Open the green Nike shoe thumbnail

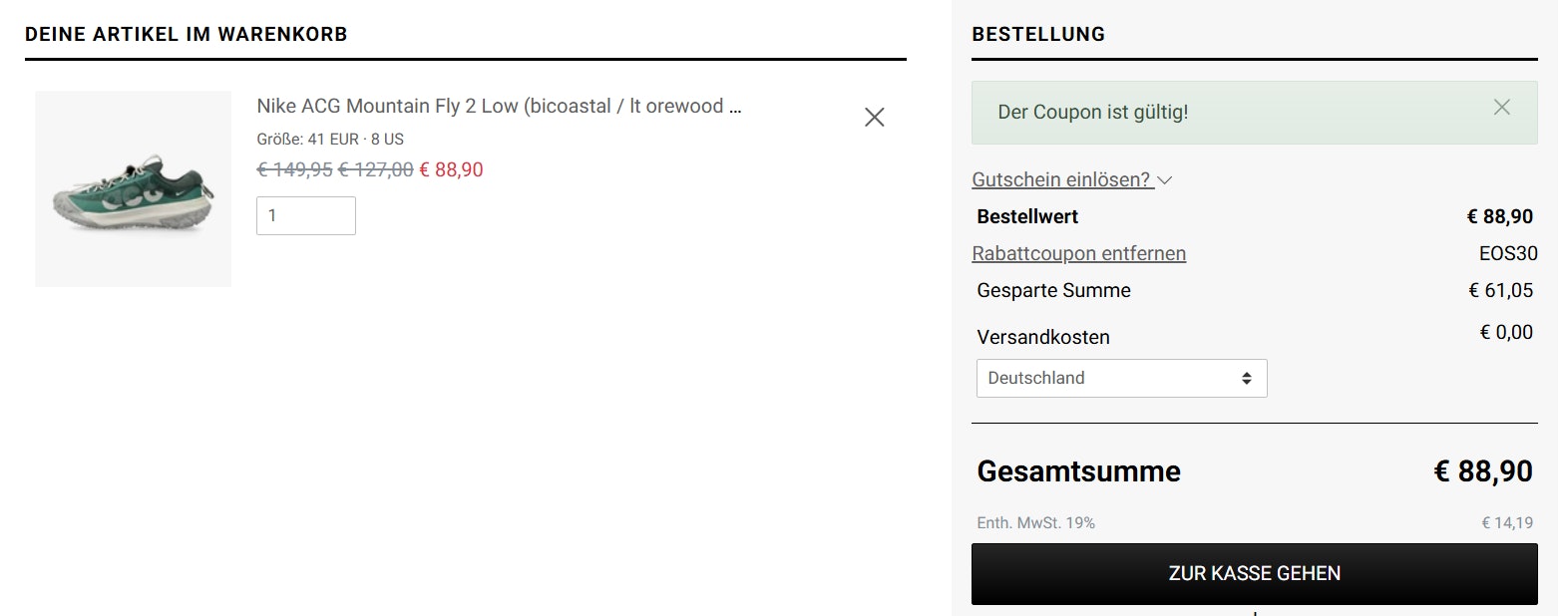click(x=133, y=189)
